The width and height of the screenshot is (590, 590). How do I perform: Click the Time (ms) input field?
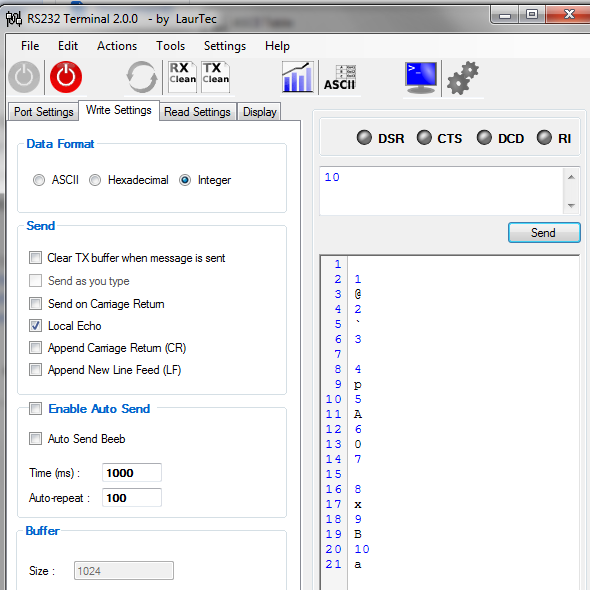click(132, 473)
